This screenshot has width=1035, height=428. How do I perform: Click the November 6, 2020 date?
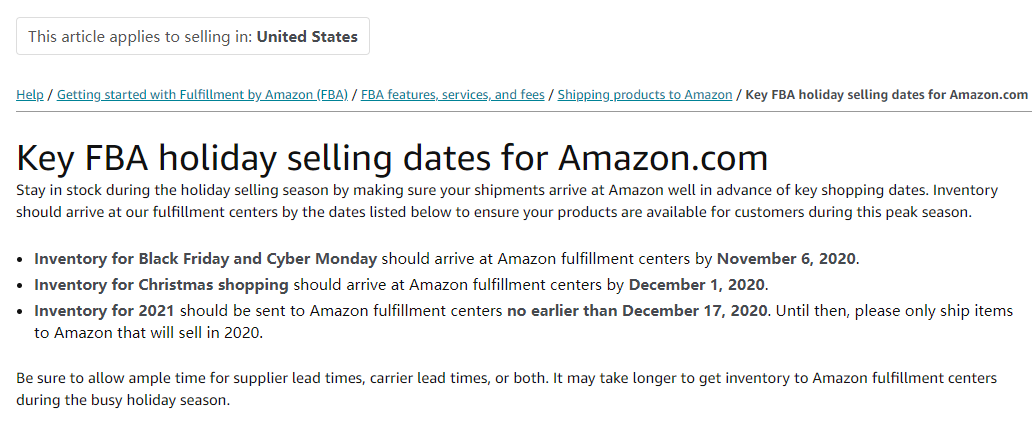click(786, 258)
